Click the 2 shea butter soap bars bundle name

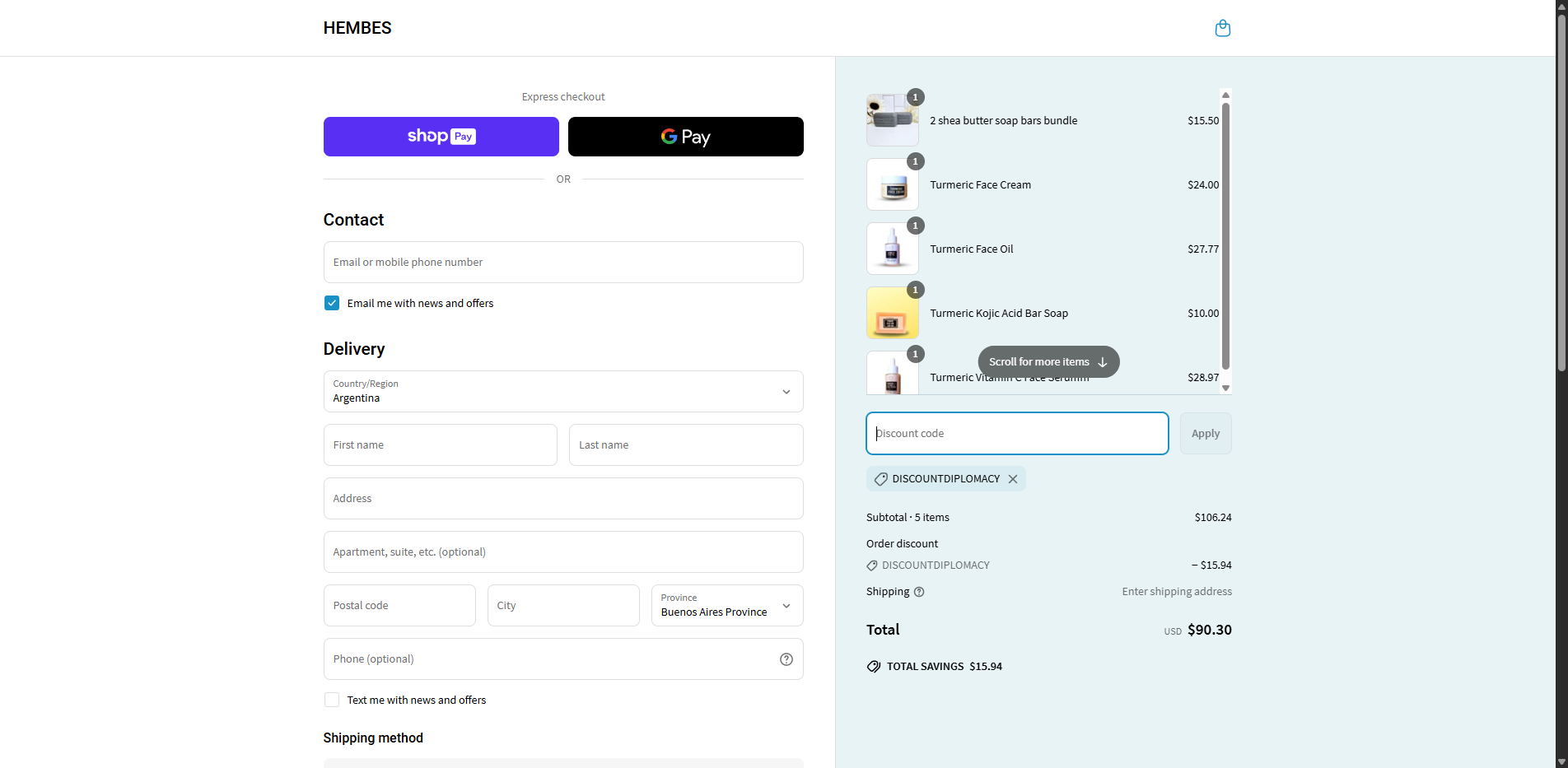[x=1003, y=120]
